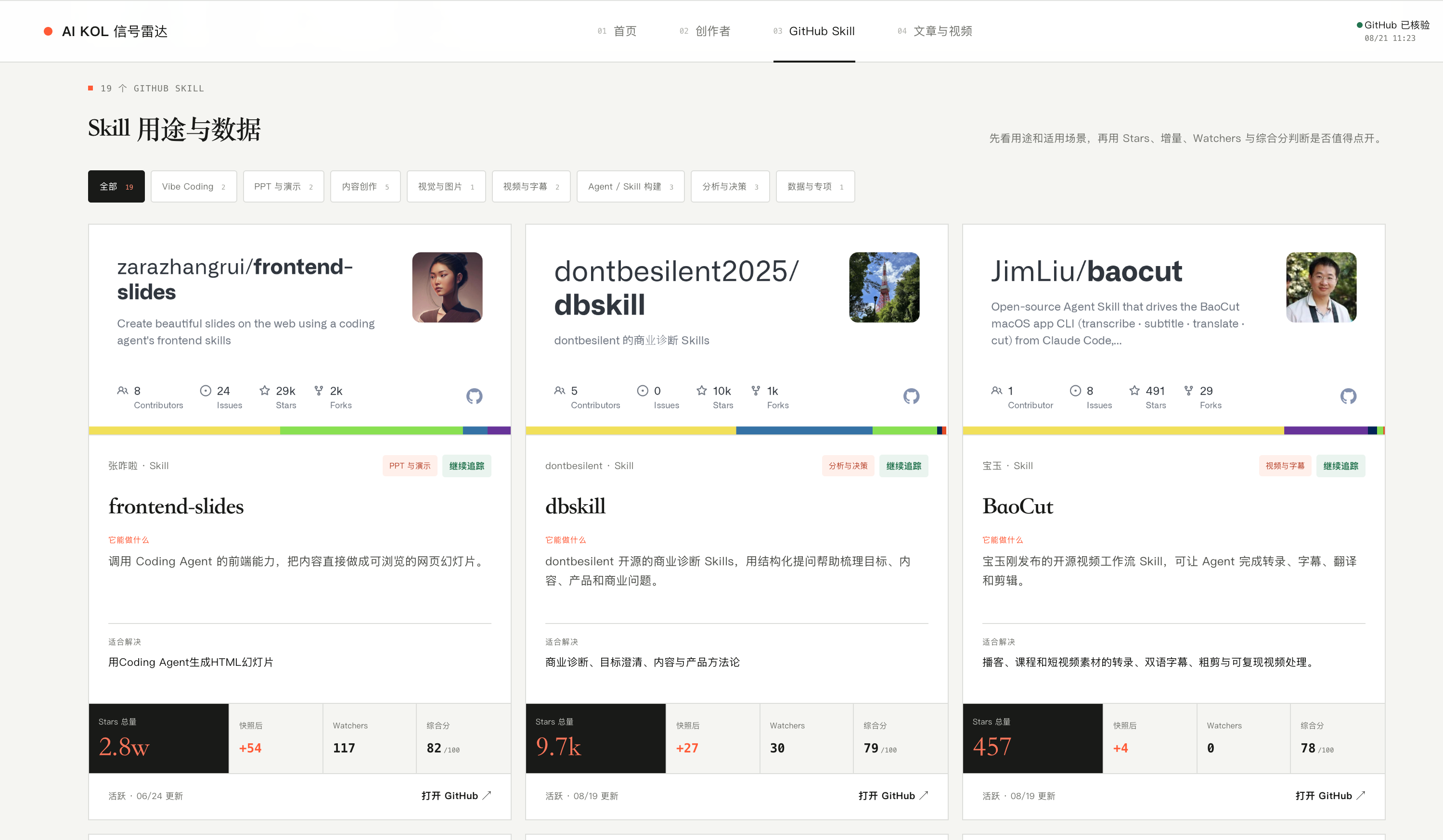Click the dbskill card heading
The width and height of the screenshot is (1443, 840).
click(x=575, y=507)
